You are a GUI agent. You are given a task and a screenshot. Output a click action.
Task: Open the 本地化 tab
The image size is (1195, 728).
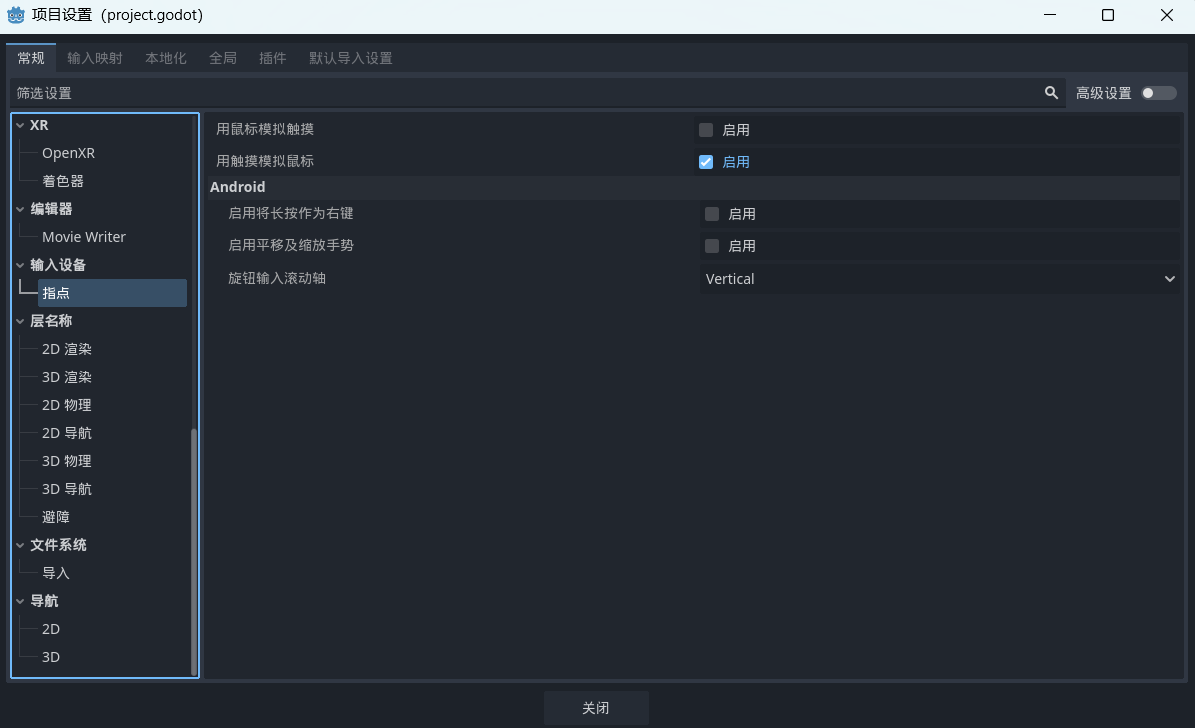[x=166, y=58]
